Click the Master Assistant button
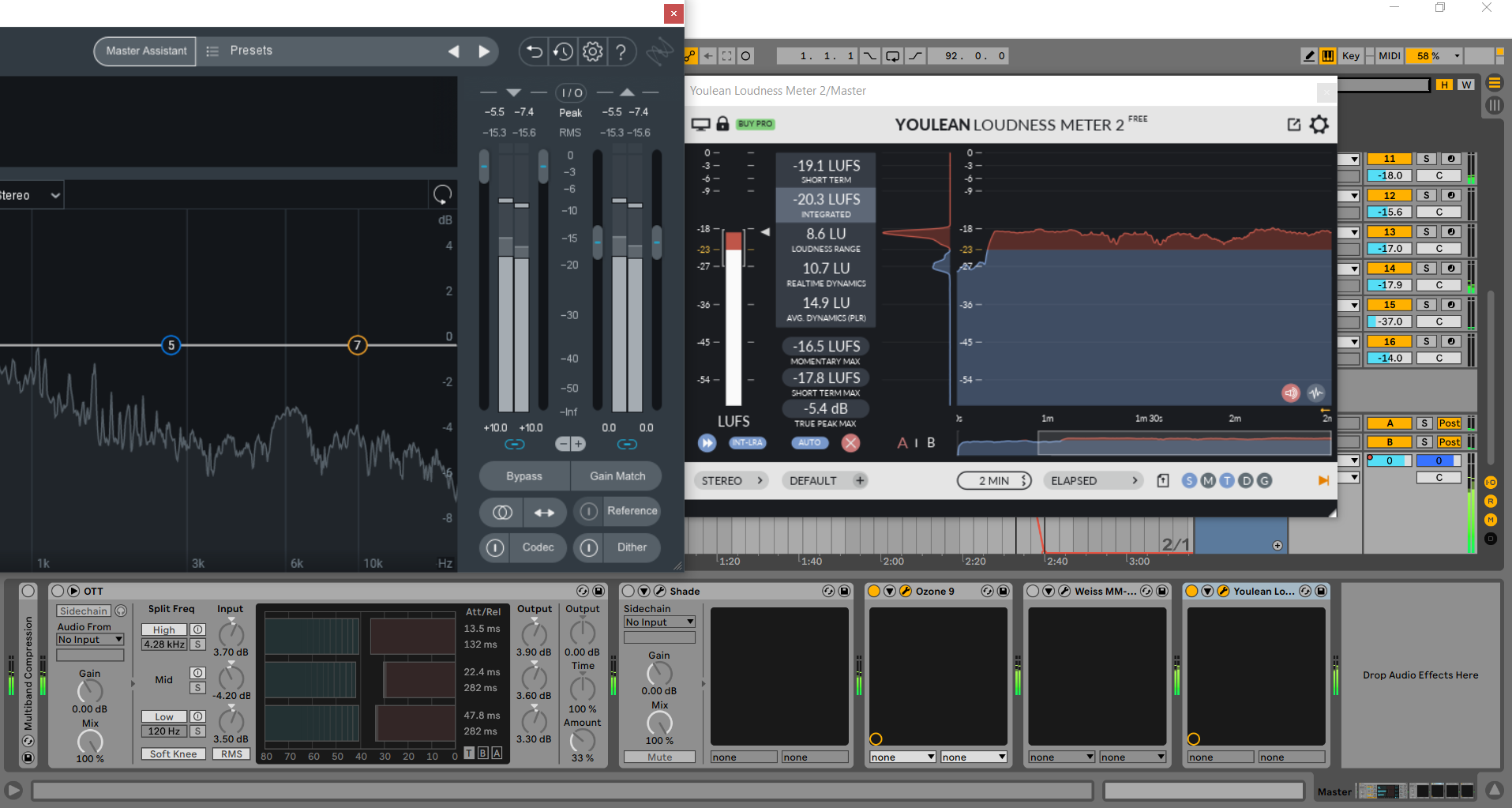The height and width of the screenshot is (808, 1512). coord(146,51)
